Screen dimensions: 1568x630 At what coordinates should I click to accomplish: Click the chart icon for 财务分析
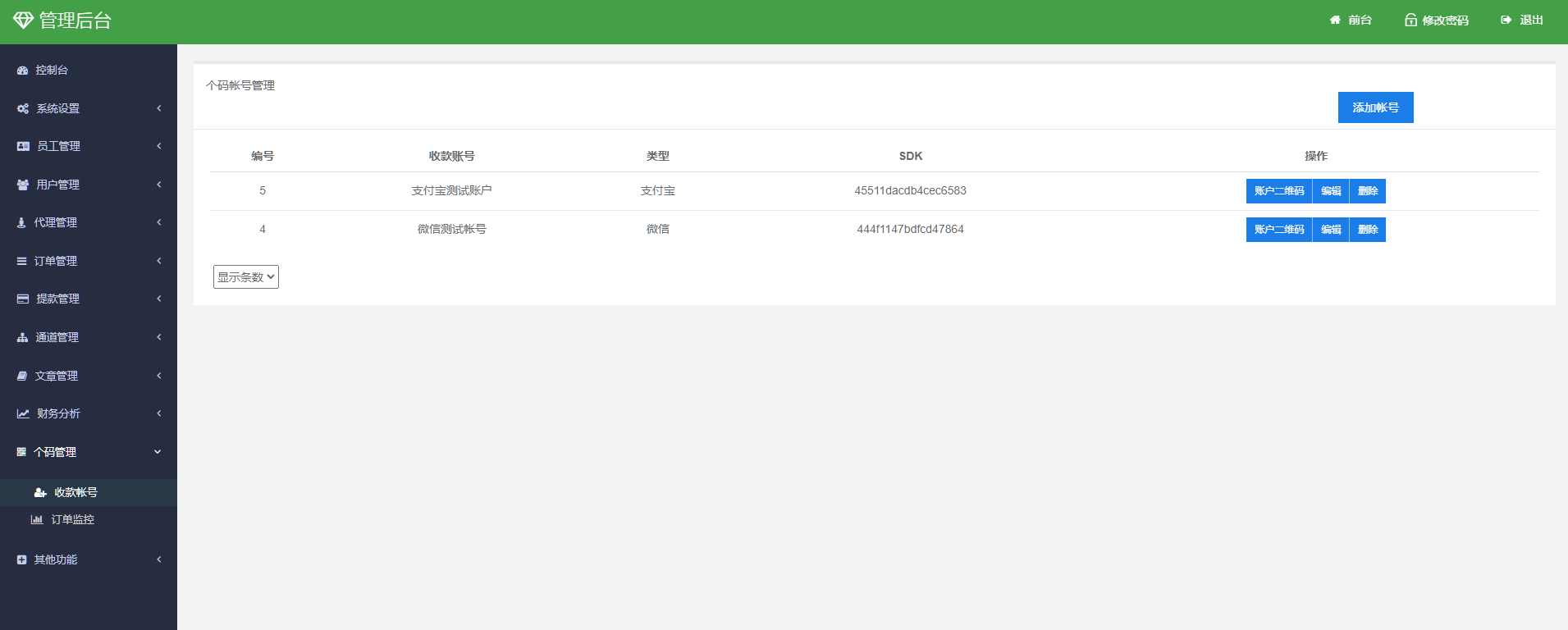(23, 413)
